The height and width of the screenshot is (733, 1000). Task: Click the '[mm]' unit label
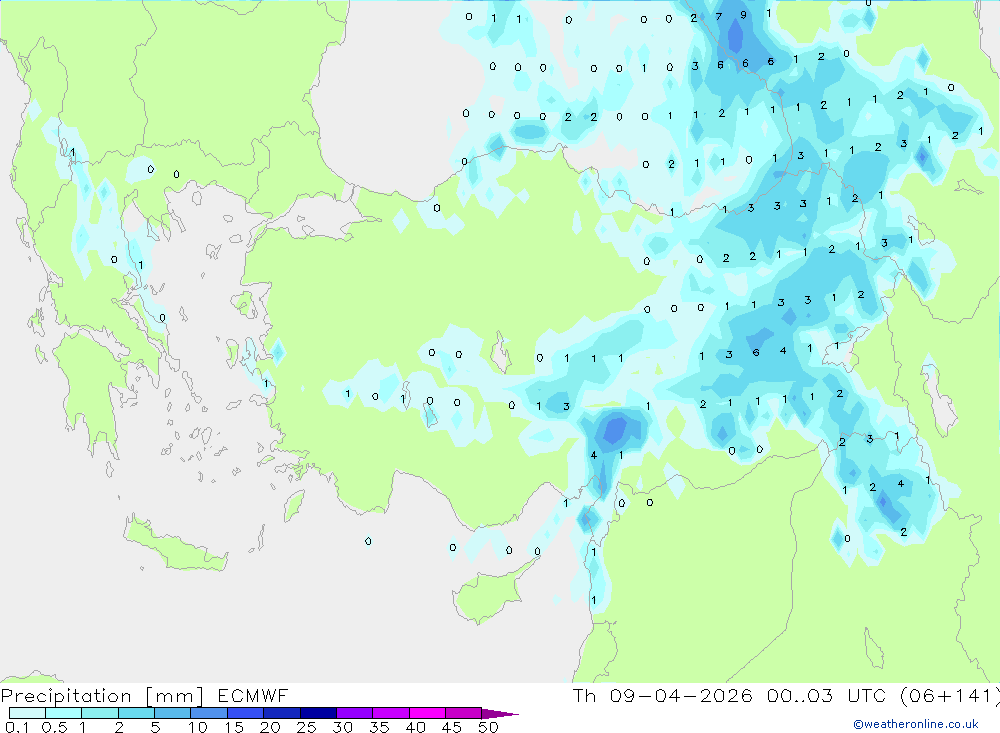tap(175, 696)
